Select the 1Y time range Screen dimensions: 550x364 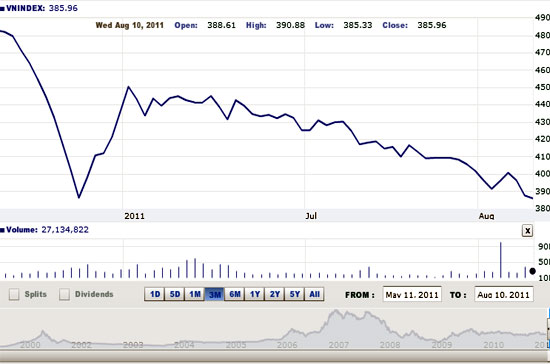click(255, 294)
